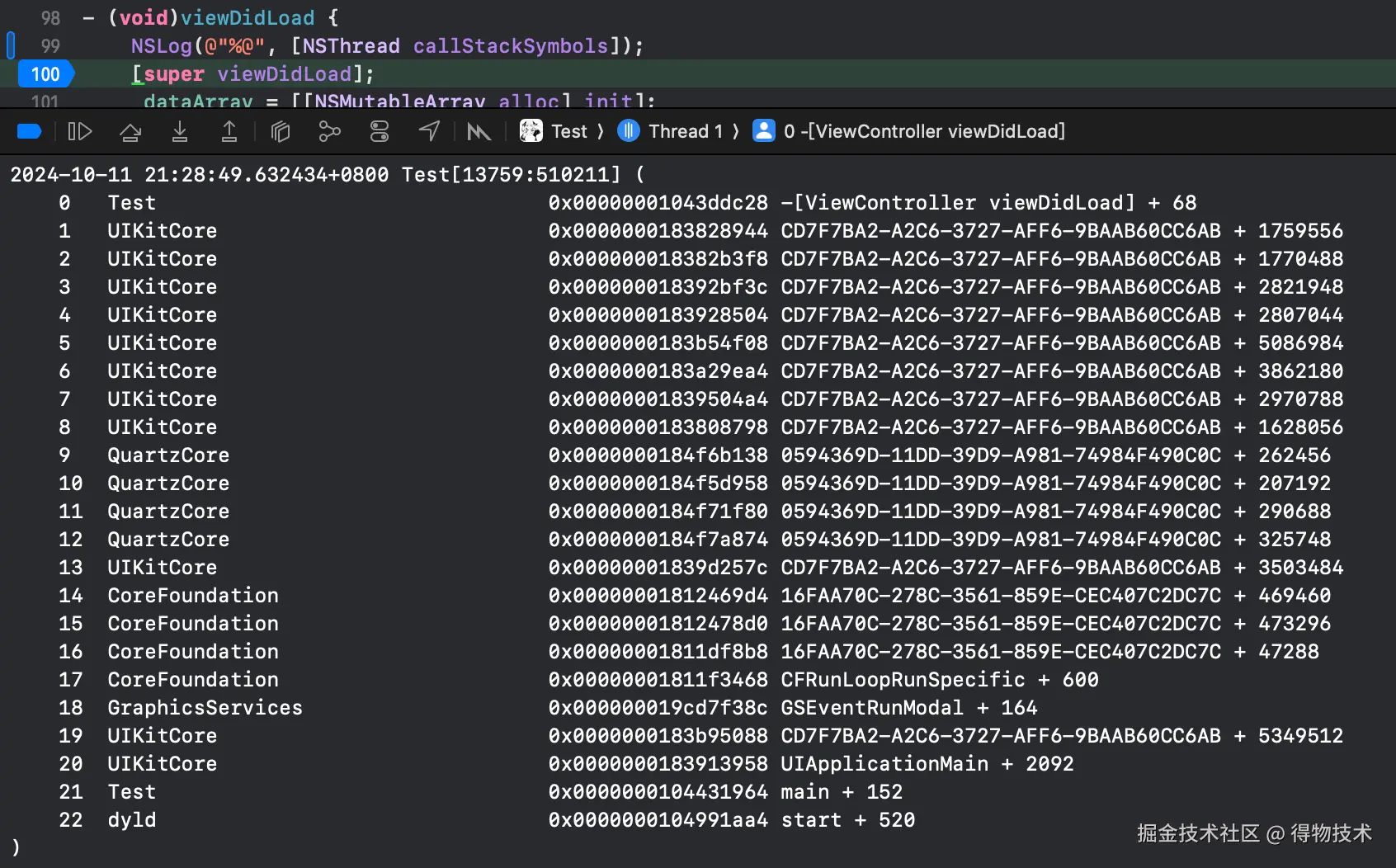This screenshot has width=1396, height=868.
Task: Toggle the breakpoints activation button
Action: click(30, 131)
